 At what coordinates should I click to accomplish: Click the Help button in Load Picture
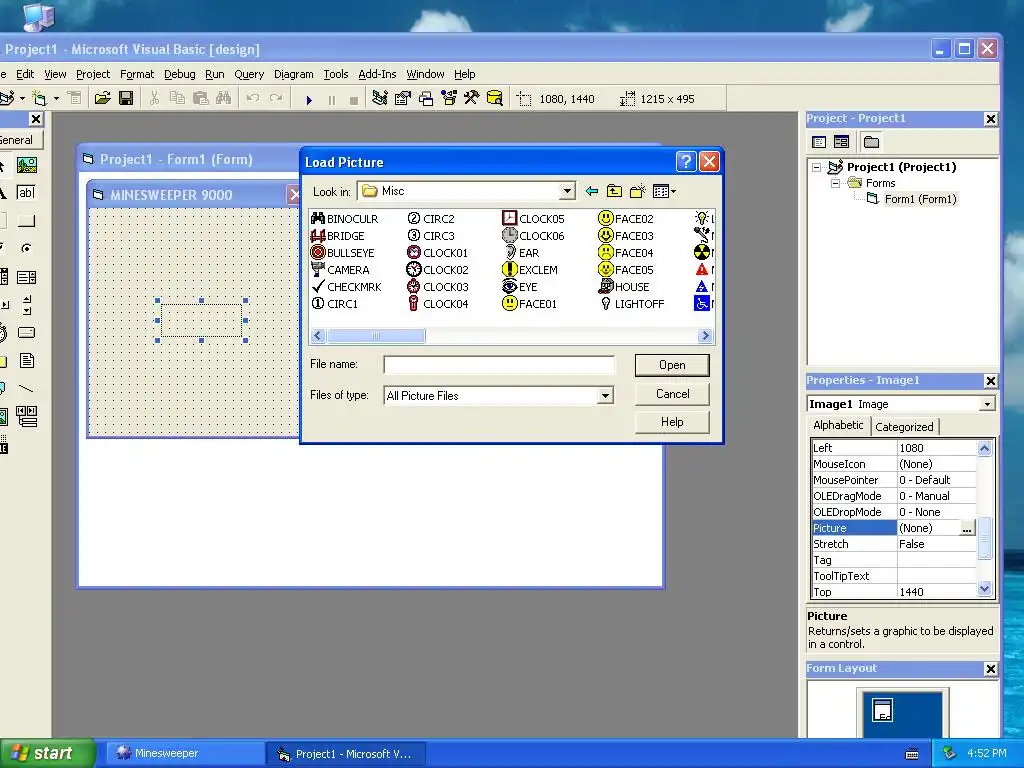click(x=672, y=422)
